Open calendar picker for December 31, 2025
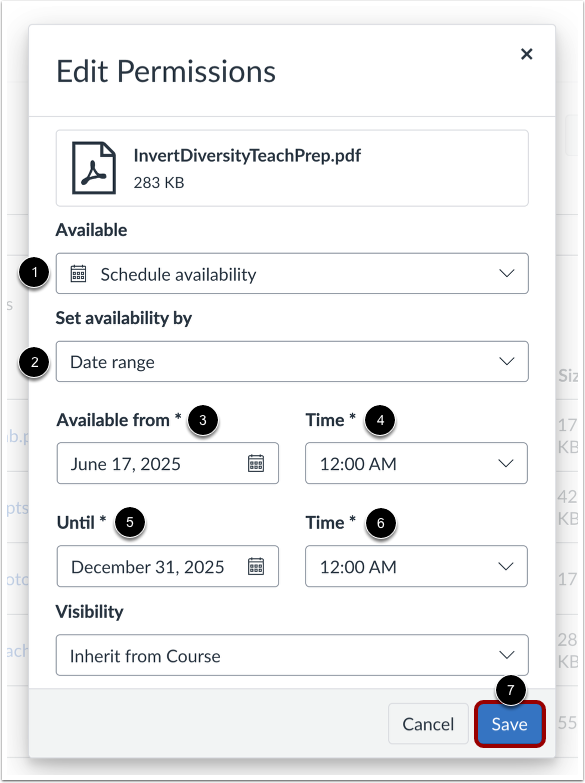Screen dimensions: 585x783 256,566
